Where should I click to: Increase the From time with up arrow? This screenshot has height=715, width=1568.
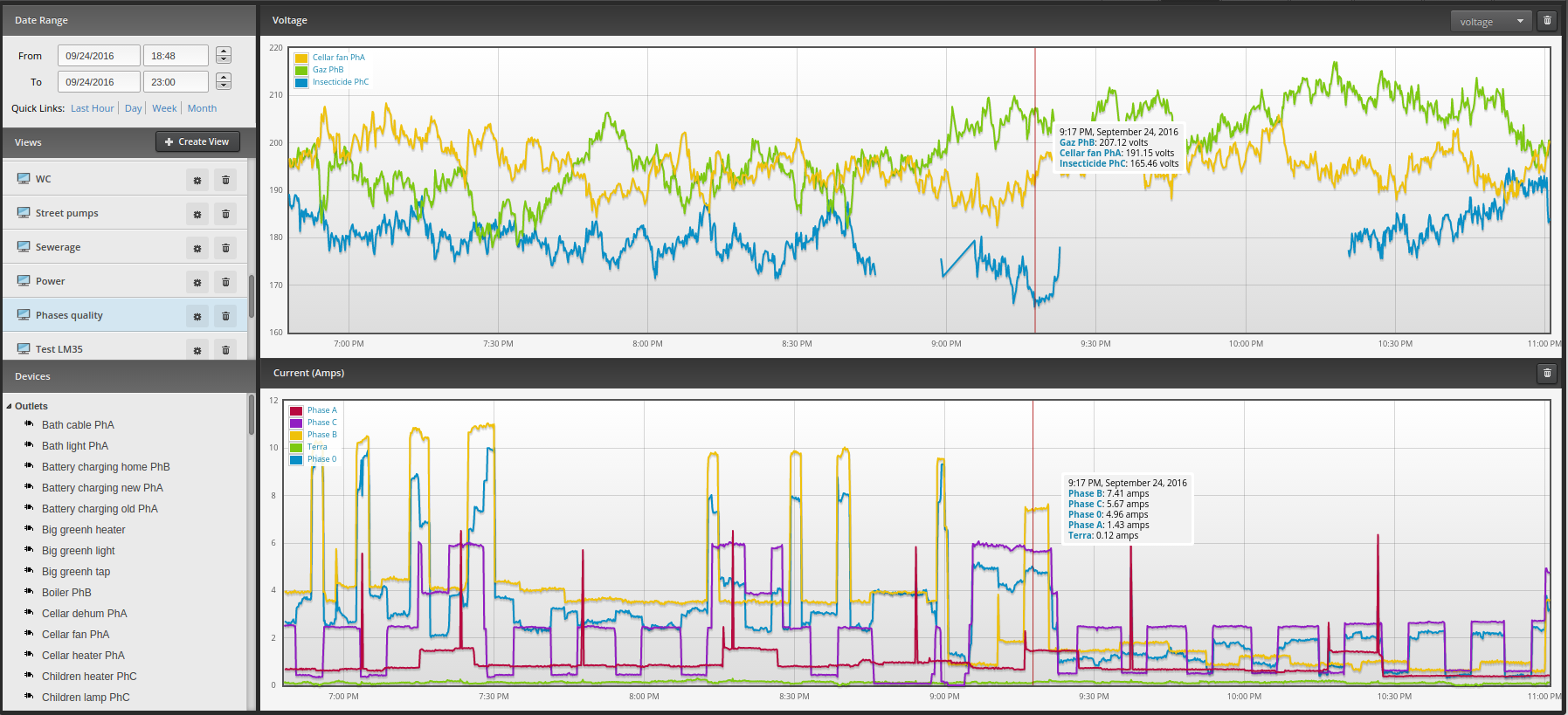(x=224, y=52)
